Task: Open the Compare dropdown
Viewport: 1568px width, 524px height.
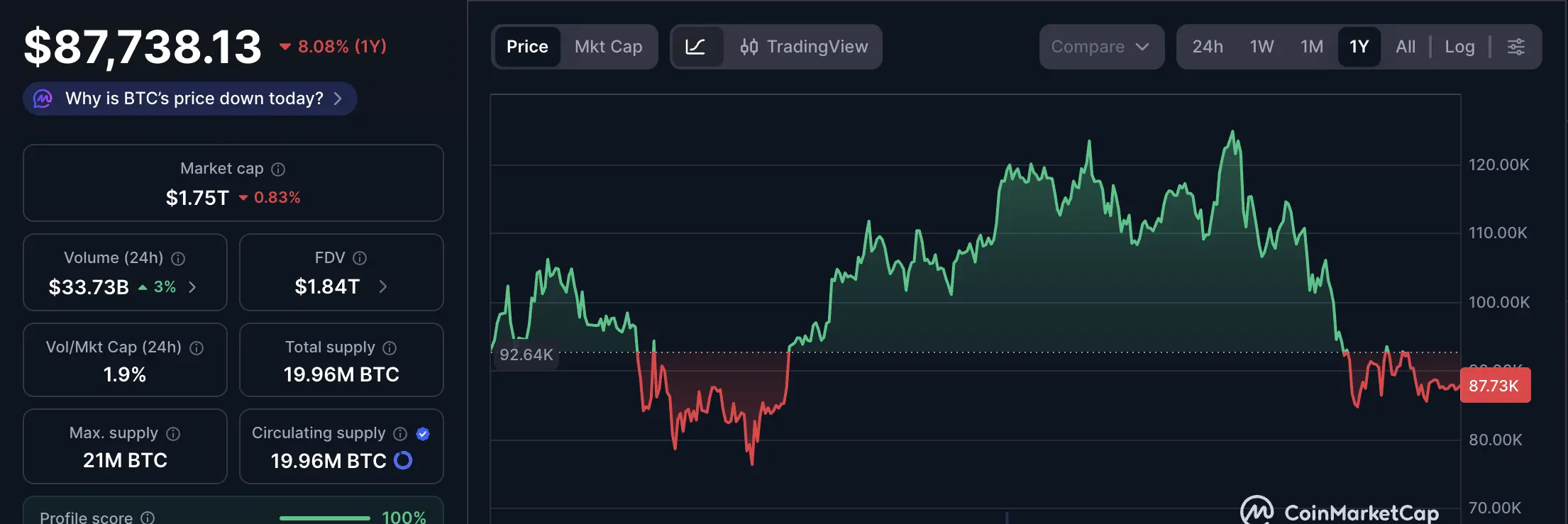Action: [x=1100, y=46]
